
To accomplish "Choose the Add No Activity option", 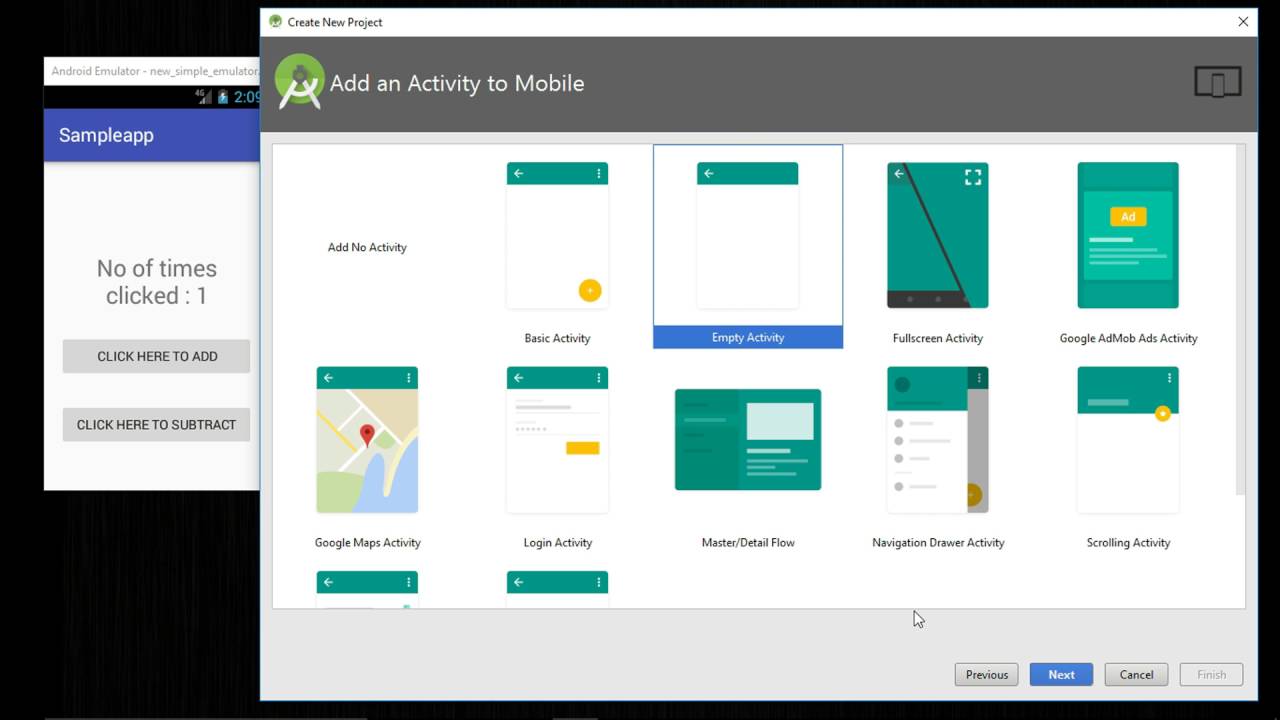I will point(367,247).
